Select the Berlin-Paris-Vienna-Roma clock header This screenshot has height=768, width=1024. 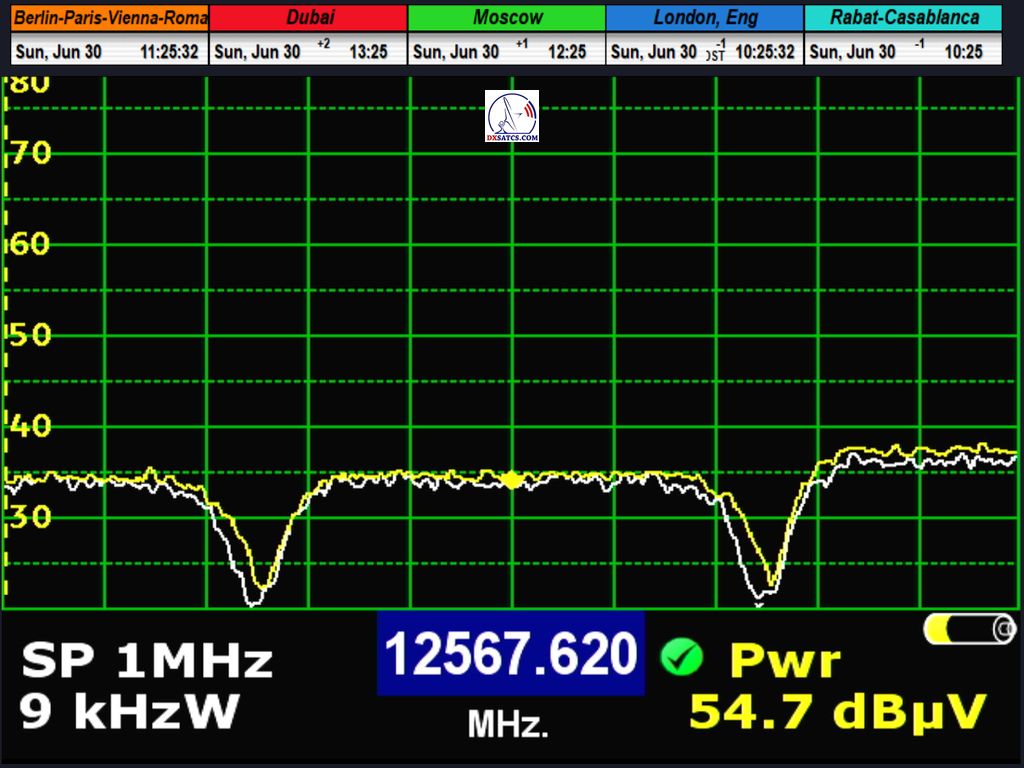[x=110, y=18]
